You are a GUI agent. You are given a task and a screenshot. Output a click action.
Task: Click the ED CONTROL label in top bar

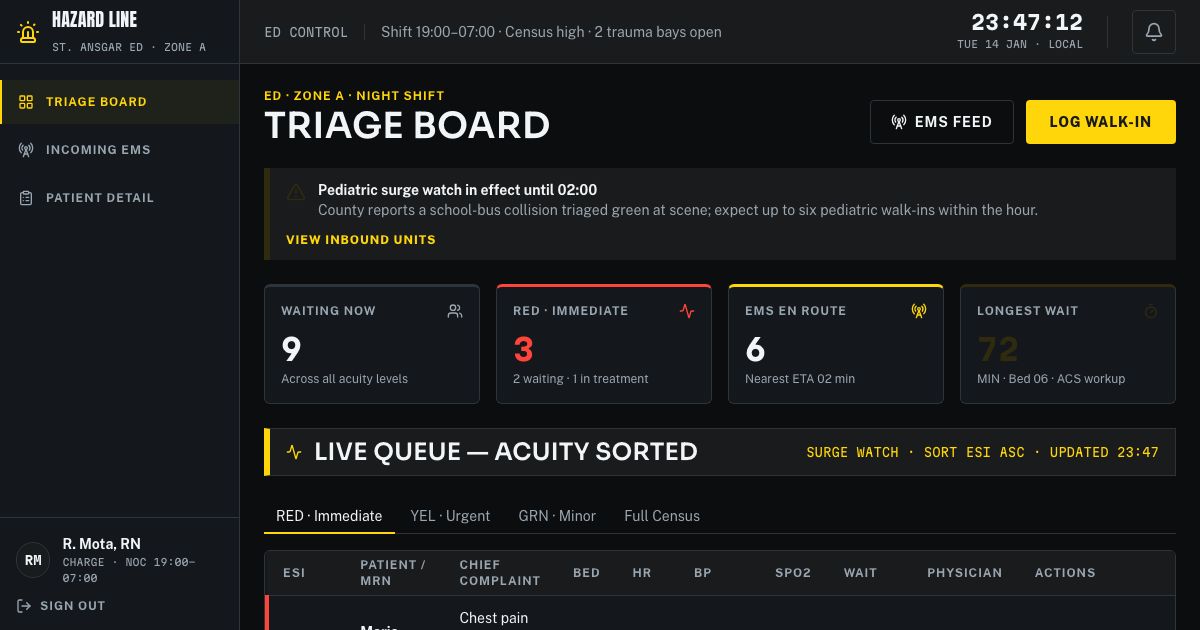pos(306,32)
